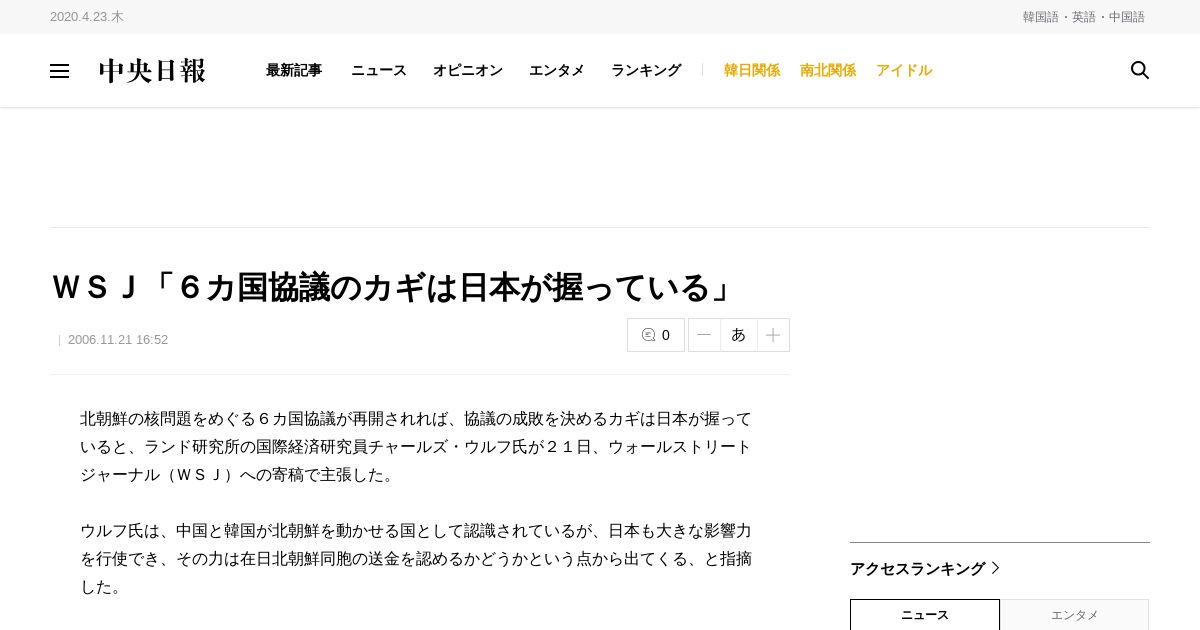The width and height of the screenshot is (1200, 630).
Task: Open ニュース in the top navigation
Action: (x=379, y=70)
